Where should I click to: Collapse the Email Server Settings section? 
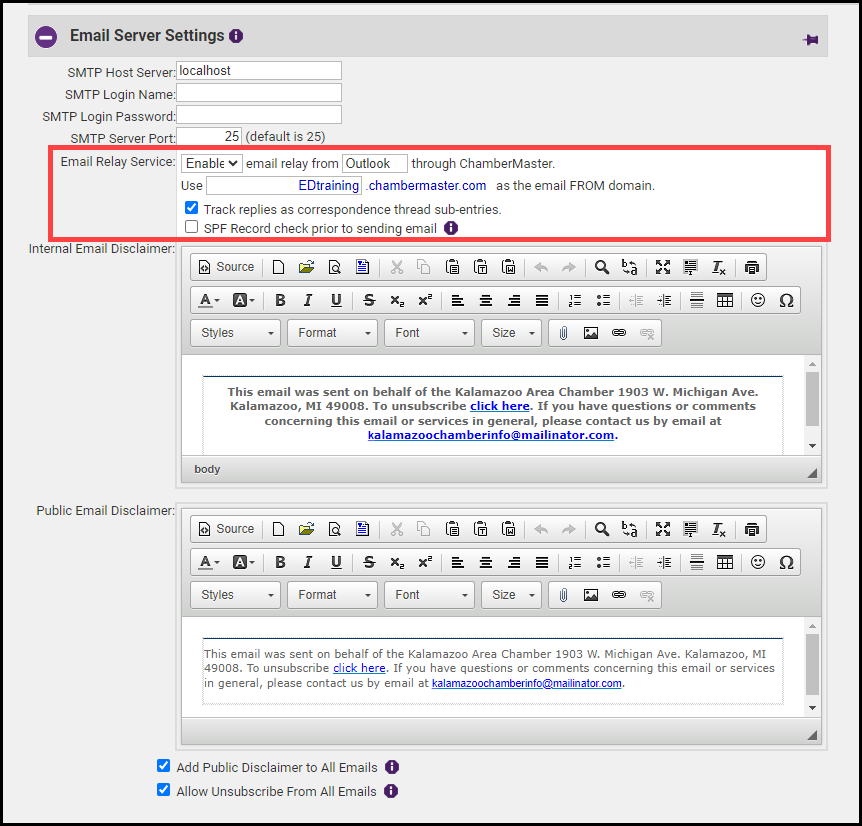tap(46, 37)
